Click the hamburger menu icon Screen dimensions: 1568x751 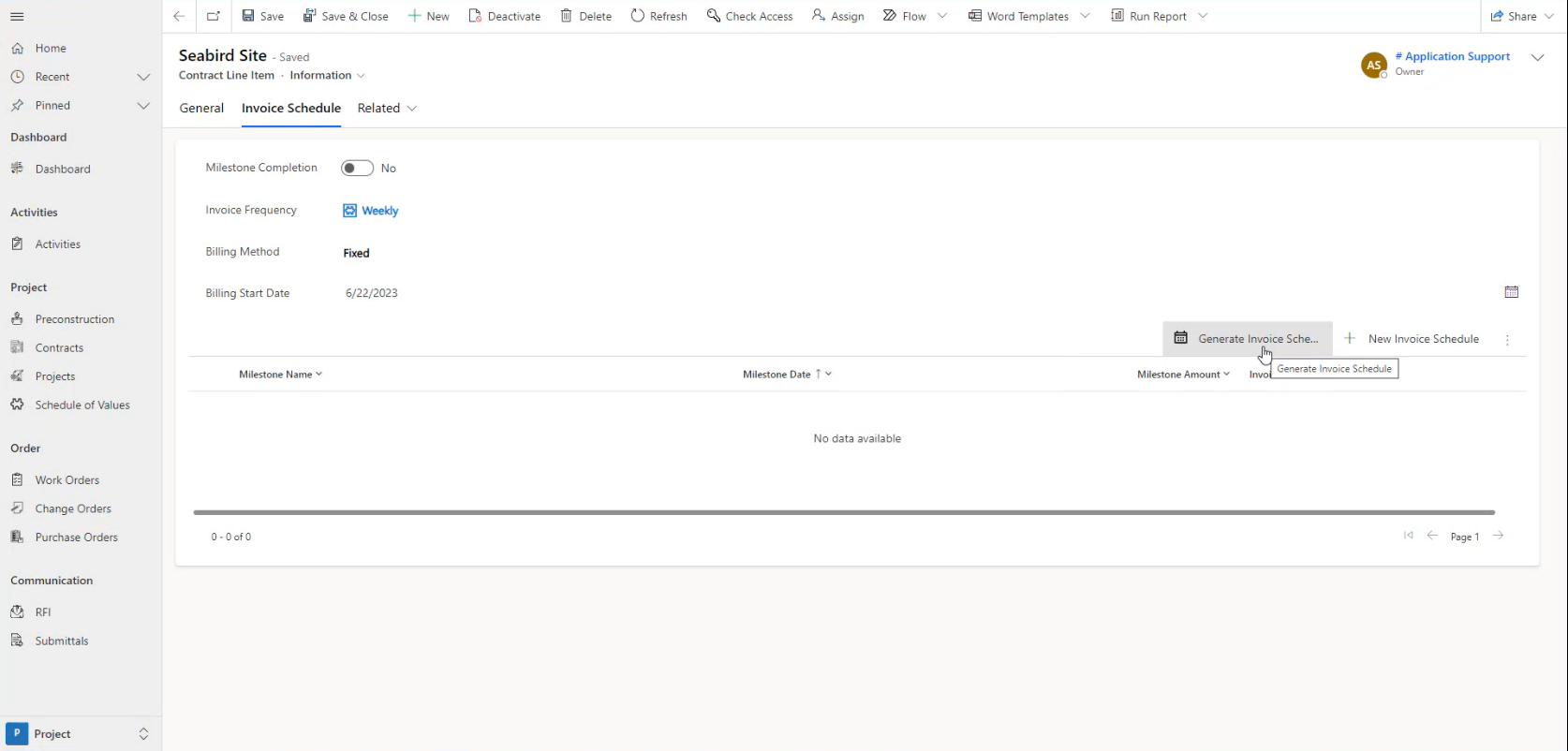pyautogui.click(x=17, y=17)
